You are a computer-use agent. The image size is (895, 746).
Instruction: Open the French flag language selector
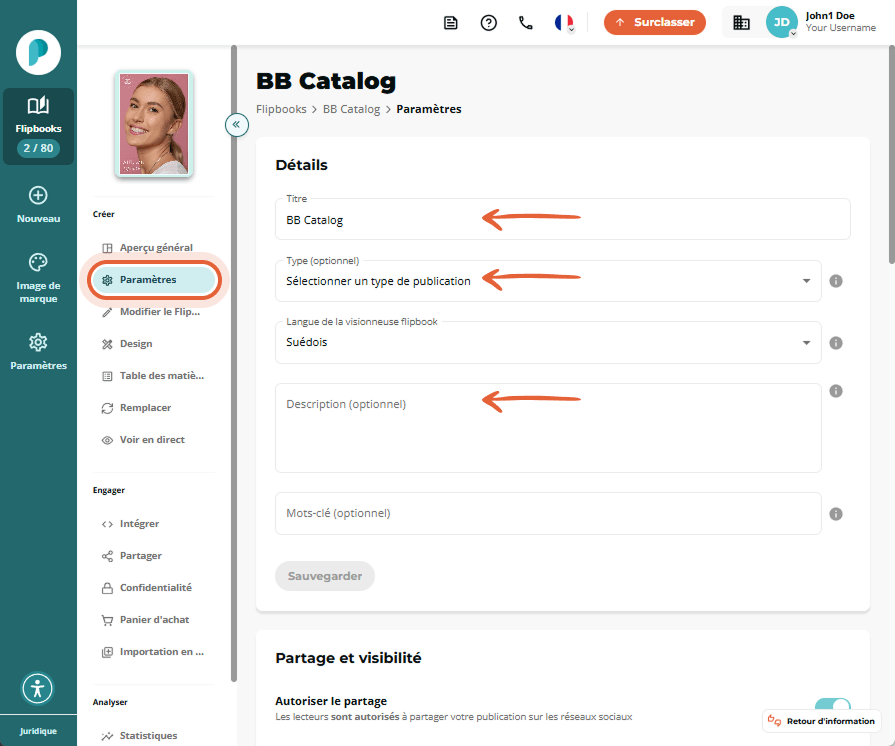tap(564, 23)
